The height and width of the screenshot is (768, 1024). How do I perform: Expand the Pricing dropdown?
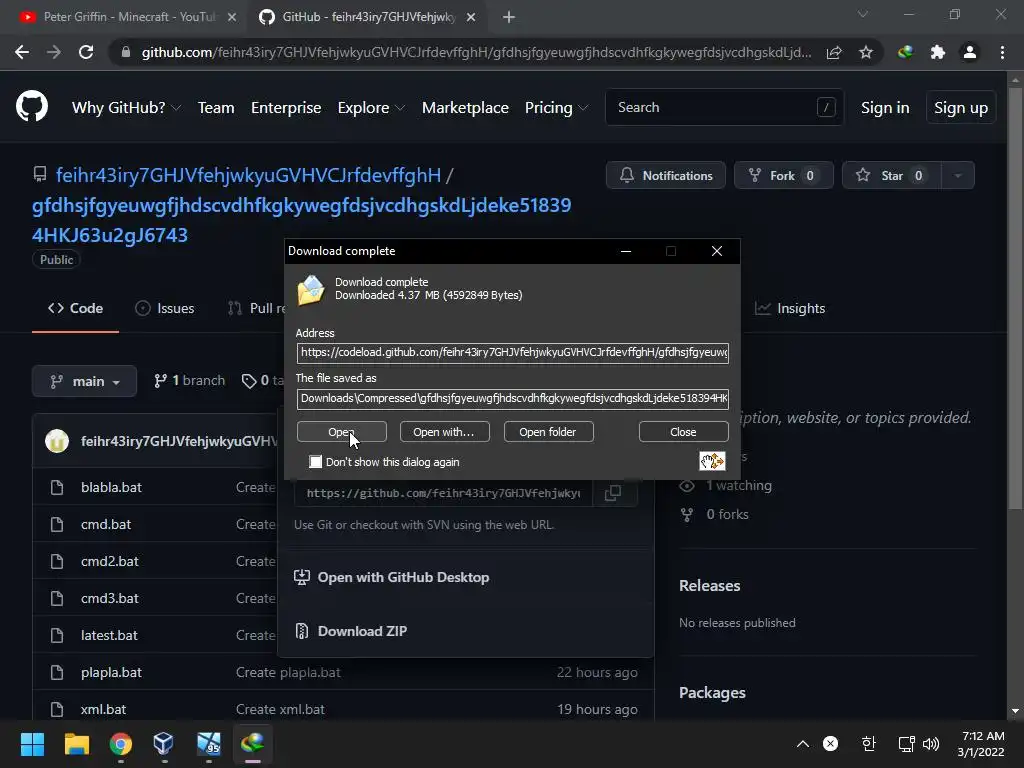point(556,108)
